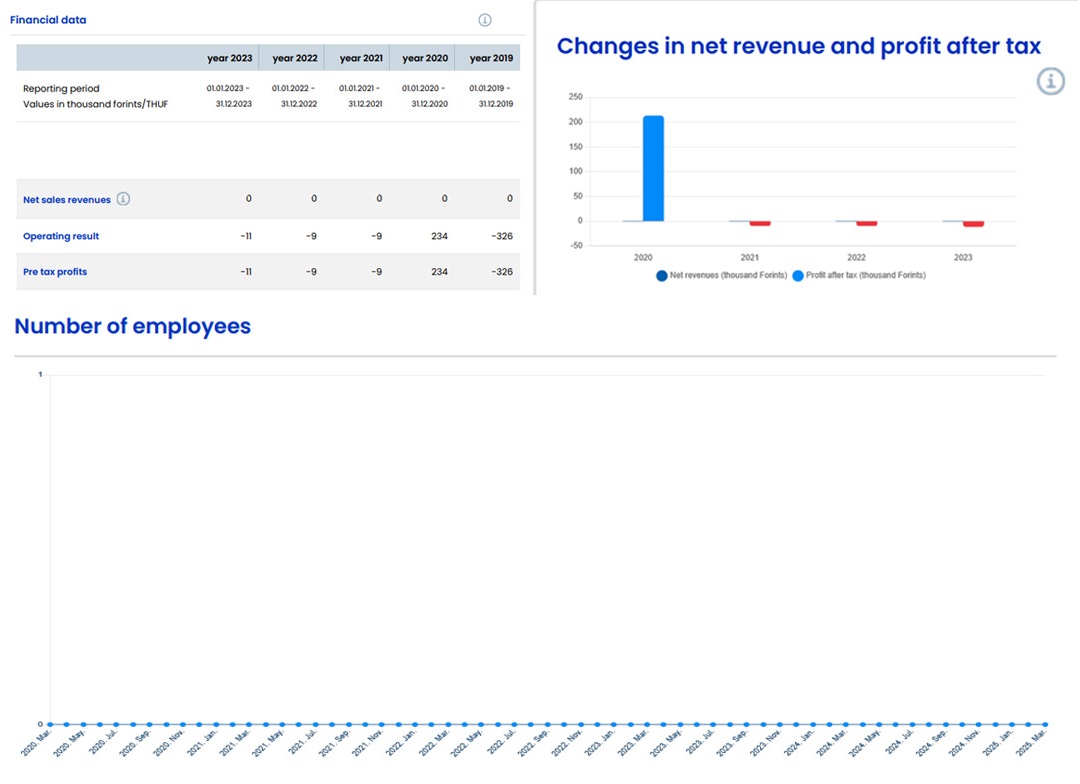Open the Net sales revenues row label
Screen dimensions: 1080x784
pos(67,200)
